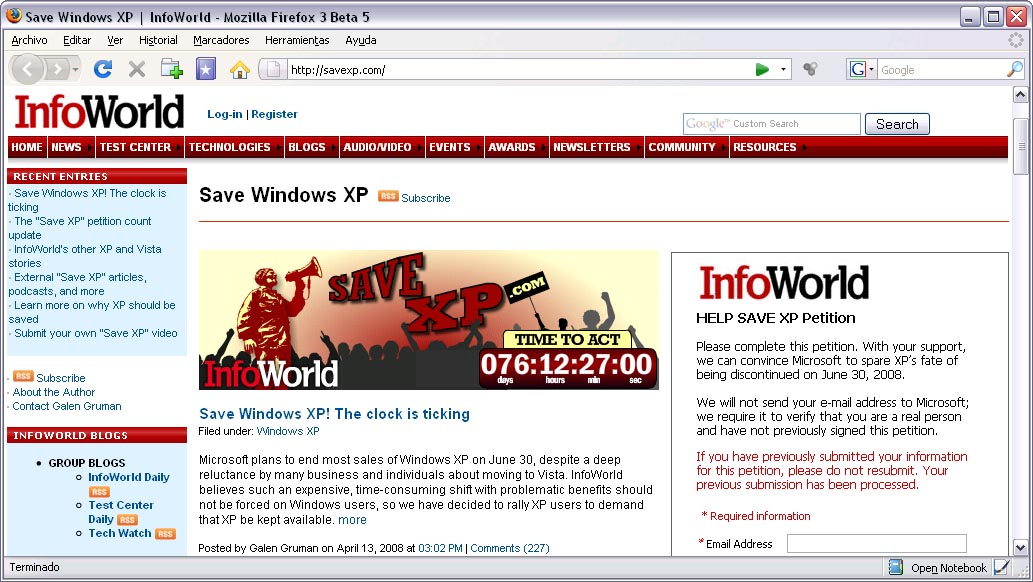The width and height of the screenshot is (1033, 582).
Task: Expand the EVENTS navigation menu
Action: pyautogui.click(x=455, y=147)
